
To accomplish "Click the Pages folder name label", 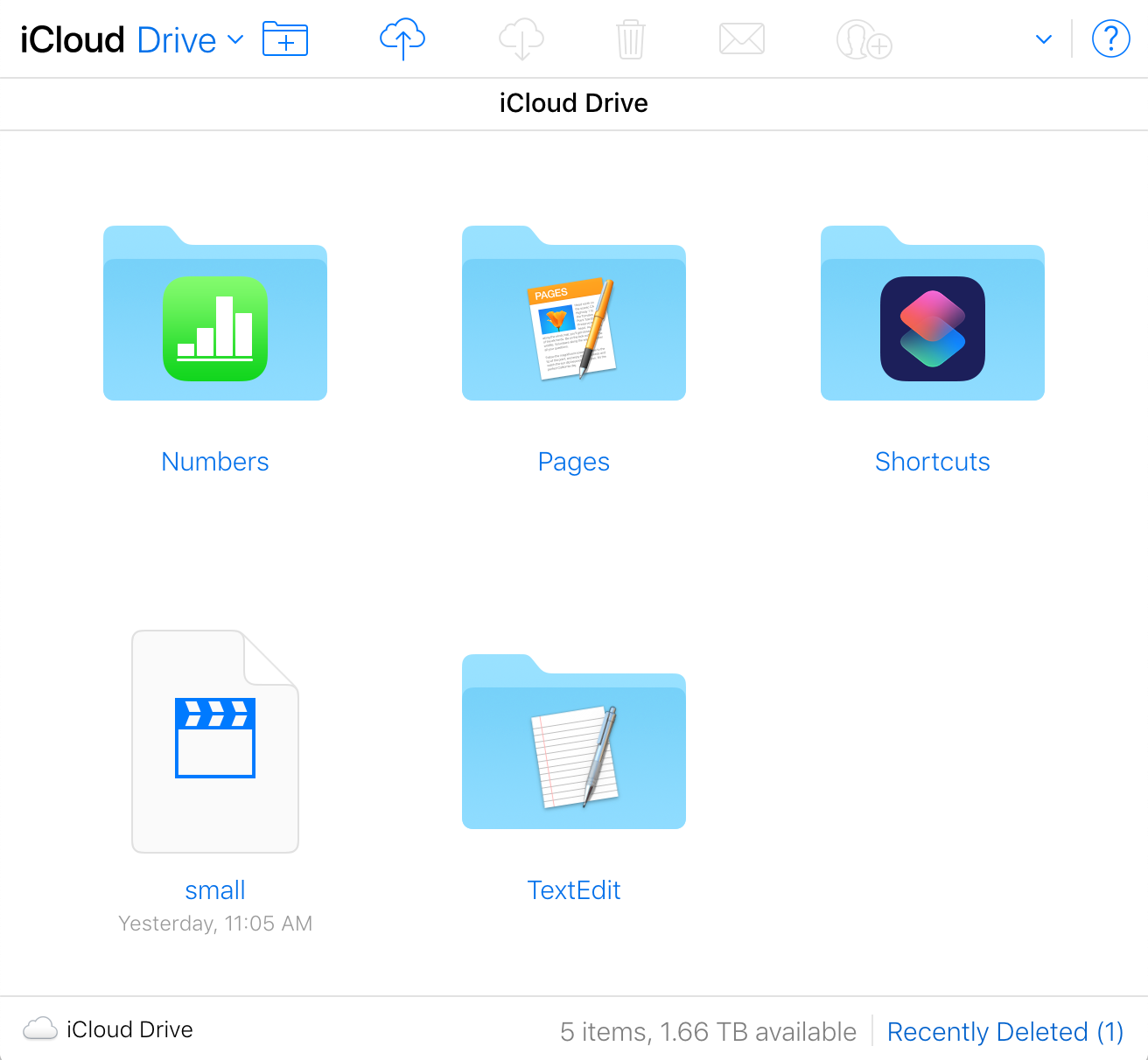I will point(574,462).
